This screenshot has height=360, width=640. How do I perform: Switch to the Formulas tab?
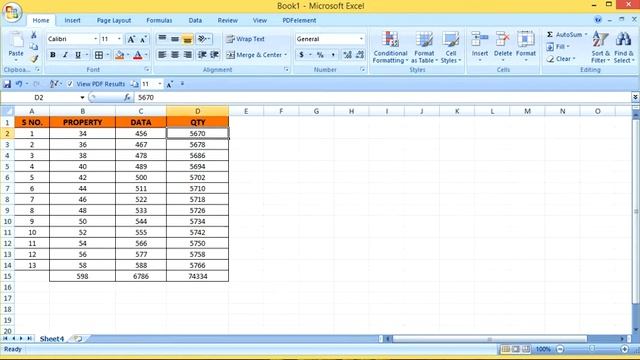pos(159,20)
